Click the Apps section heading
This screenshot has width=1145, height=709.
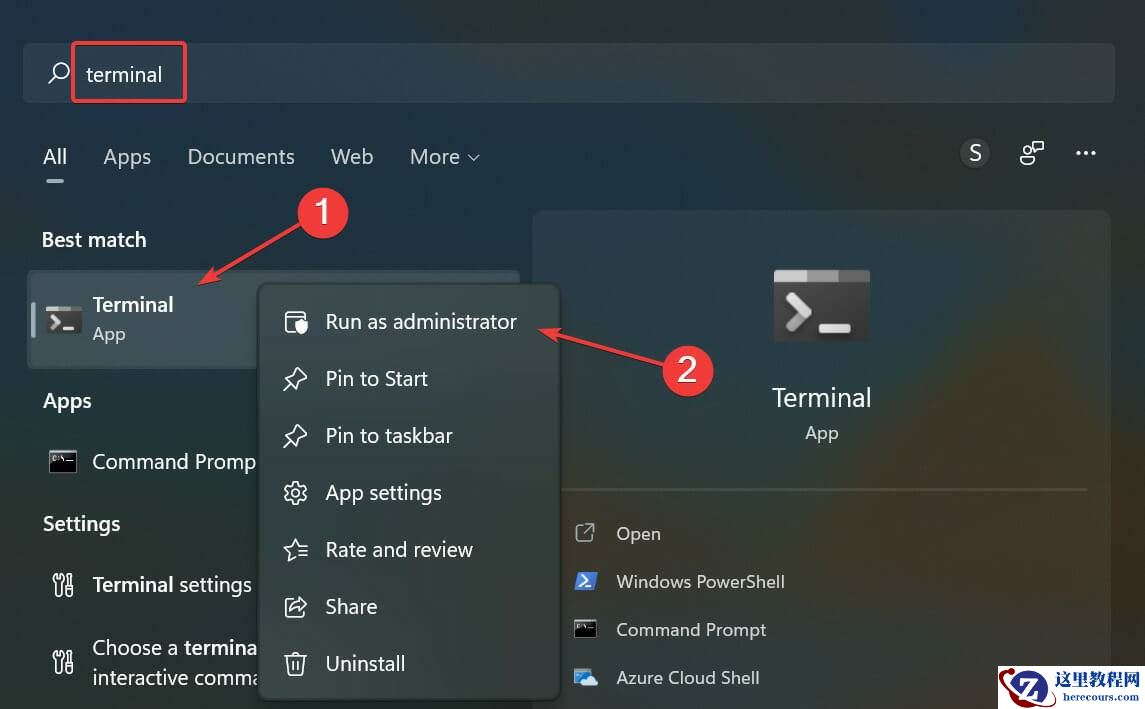pyautogui.click(x=67, y=401)
